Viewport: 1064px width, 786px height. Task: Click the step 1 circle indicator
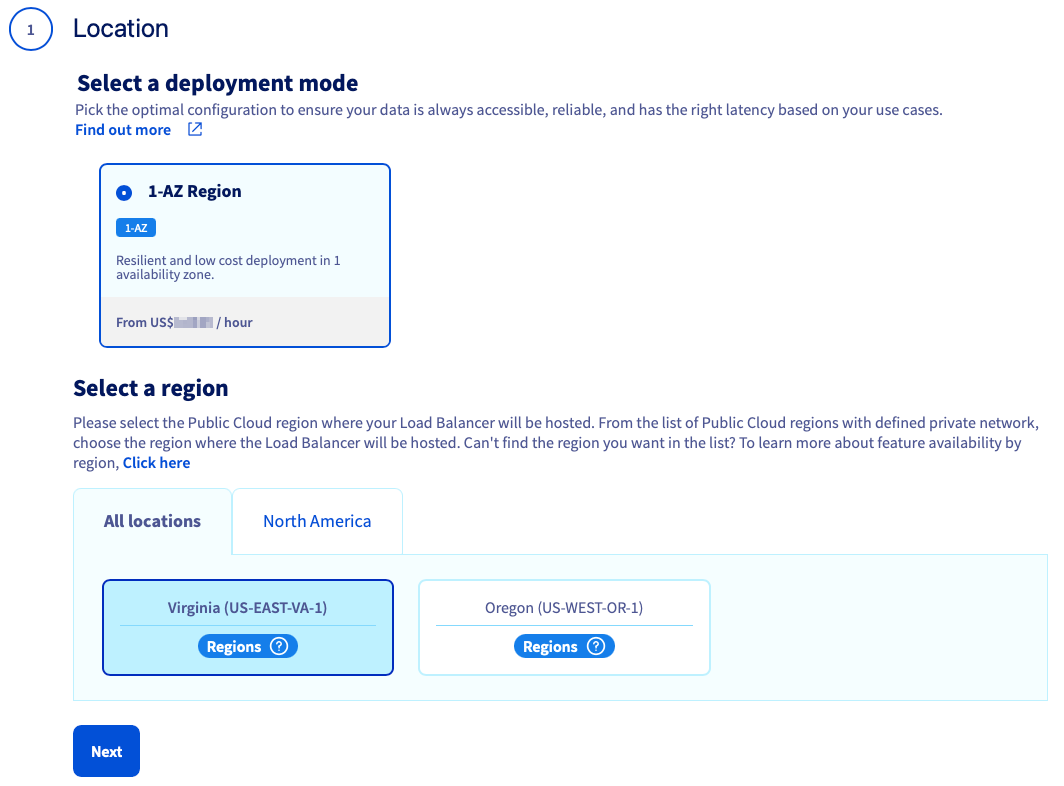click(x=31, y=29)
